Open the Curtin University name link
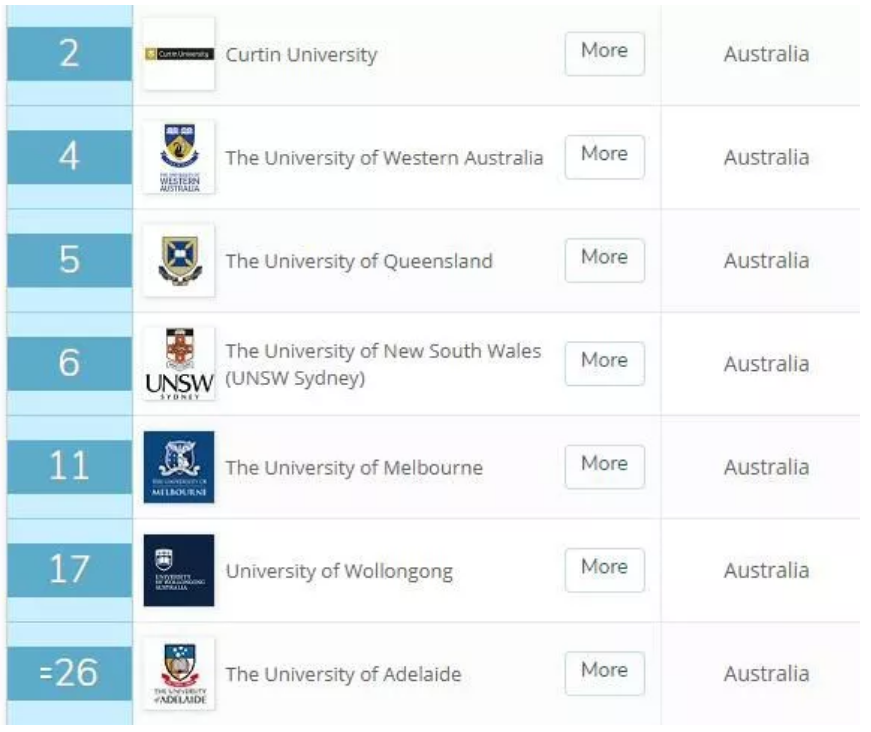The width and height of the screenshot is (871, 732). click(x=301, y=55)
